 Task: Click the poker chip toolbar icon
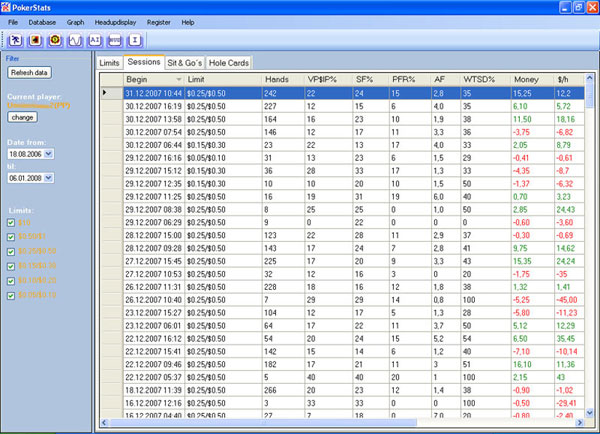pyautogui.click(x=55, y=40)
